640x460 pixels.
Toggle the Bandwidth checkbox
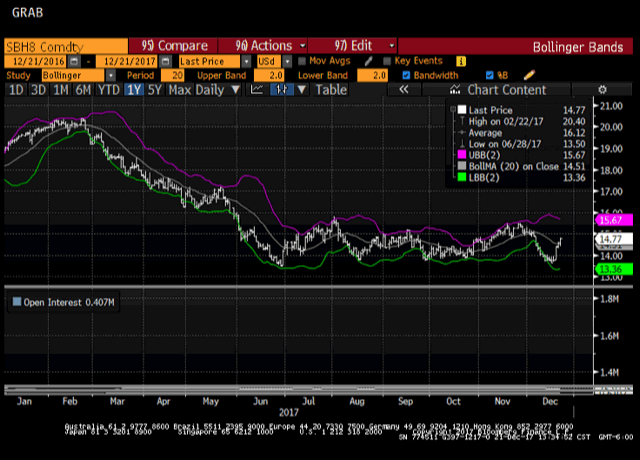click(406, 75)
